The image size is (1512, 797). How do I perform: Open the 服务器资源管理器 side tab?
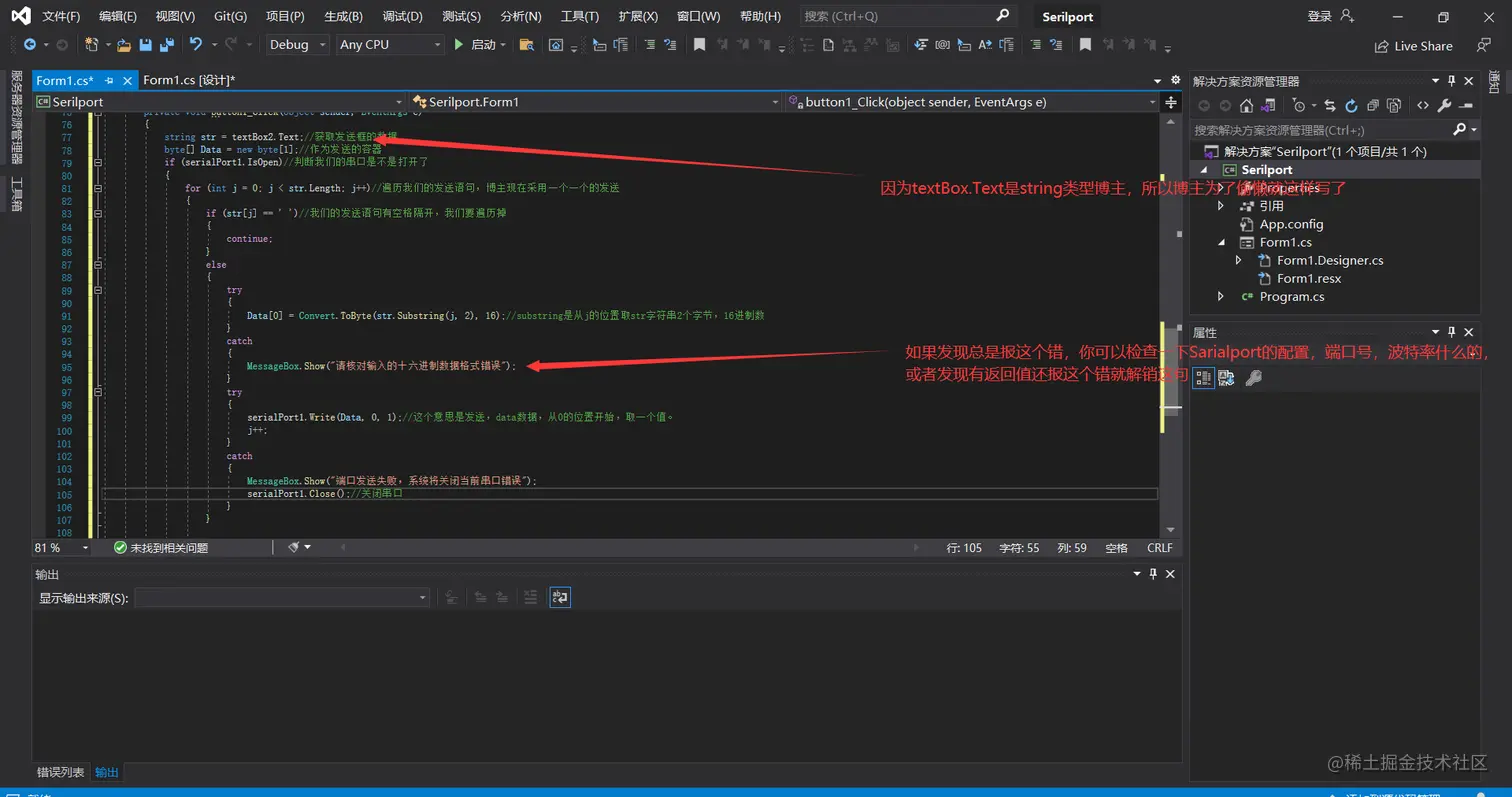click(16, 118)
